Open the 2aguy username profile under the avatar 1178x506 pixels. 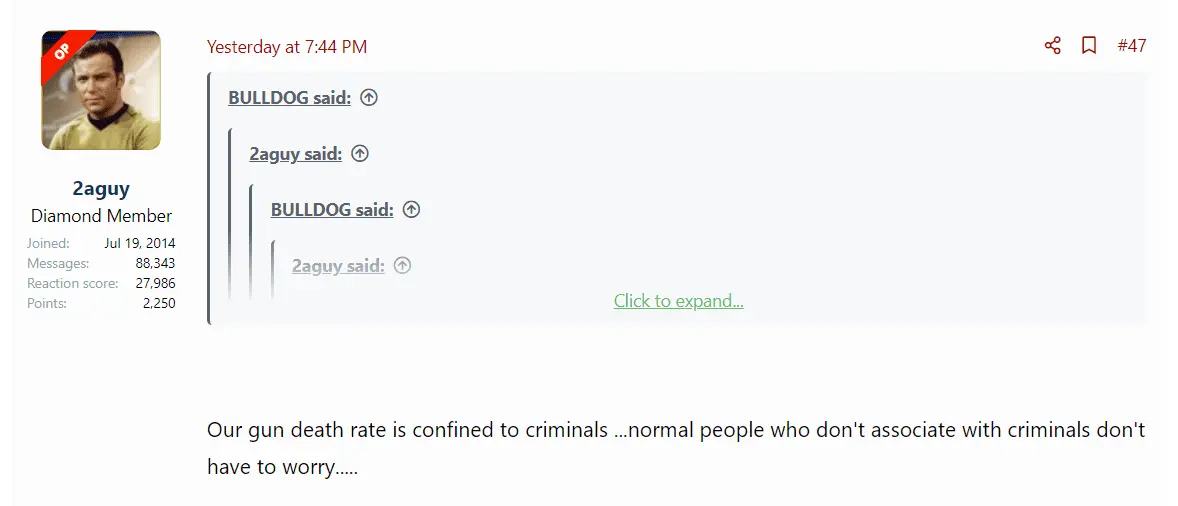pyautogui.click(x=101, y=188)
